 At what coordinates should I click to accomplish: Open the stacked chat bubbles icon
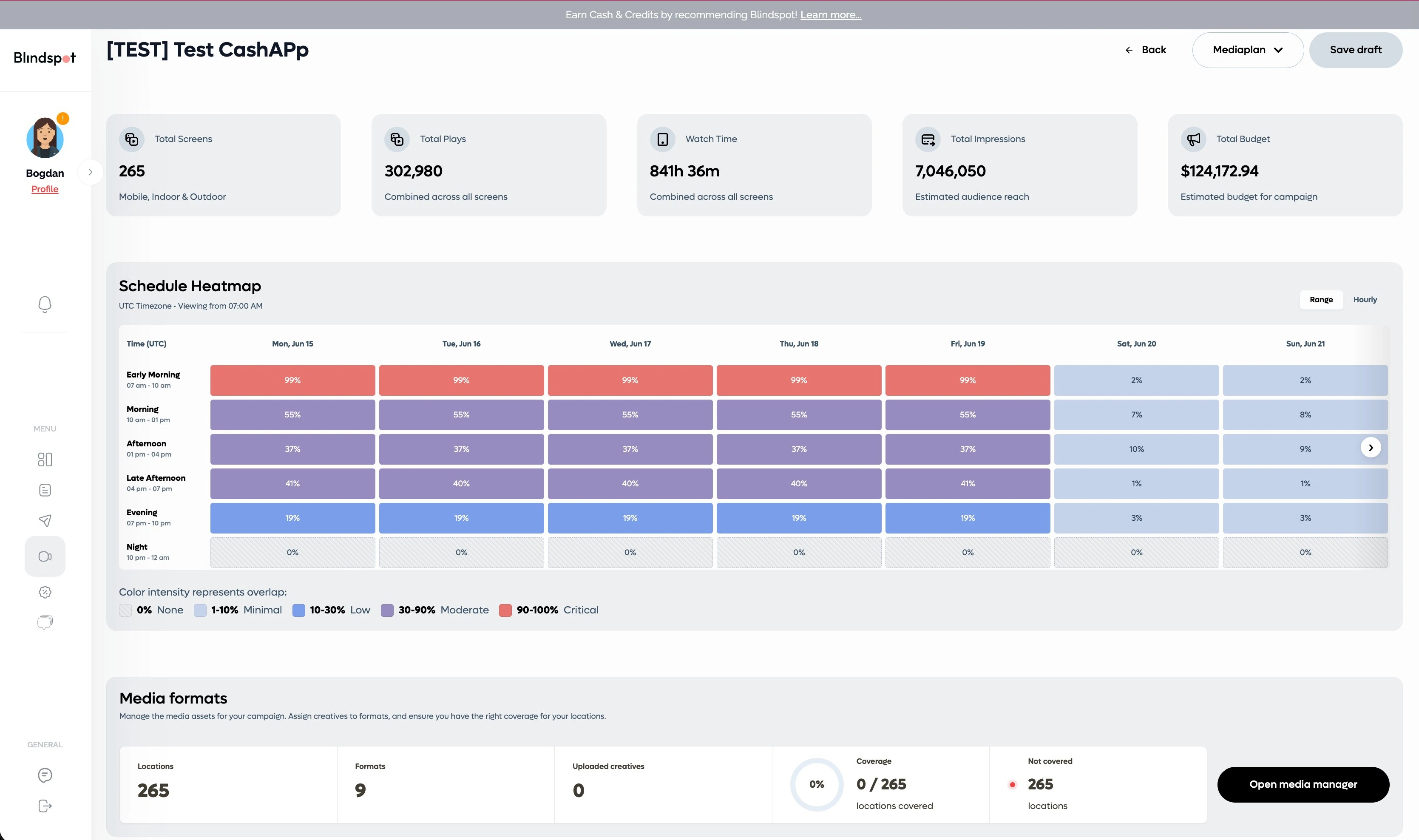[45, 623]
